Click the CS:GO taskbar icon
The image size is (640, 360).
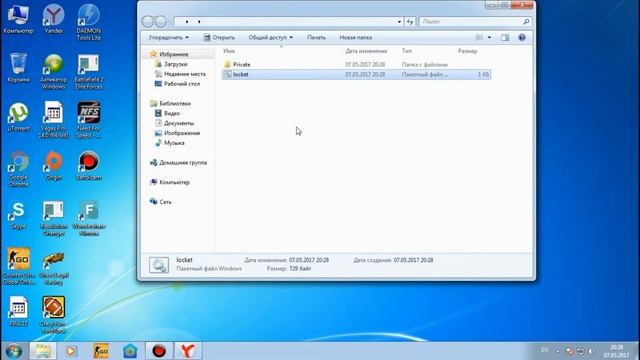(101, 351)
